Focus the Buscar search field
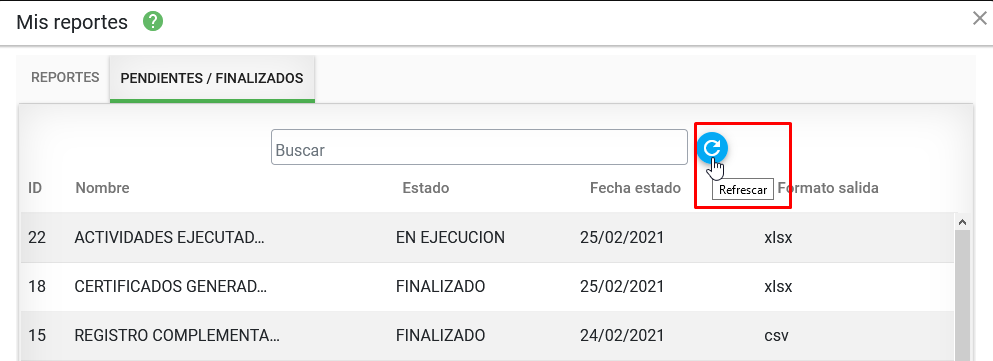 click(x=479, y=148)
